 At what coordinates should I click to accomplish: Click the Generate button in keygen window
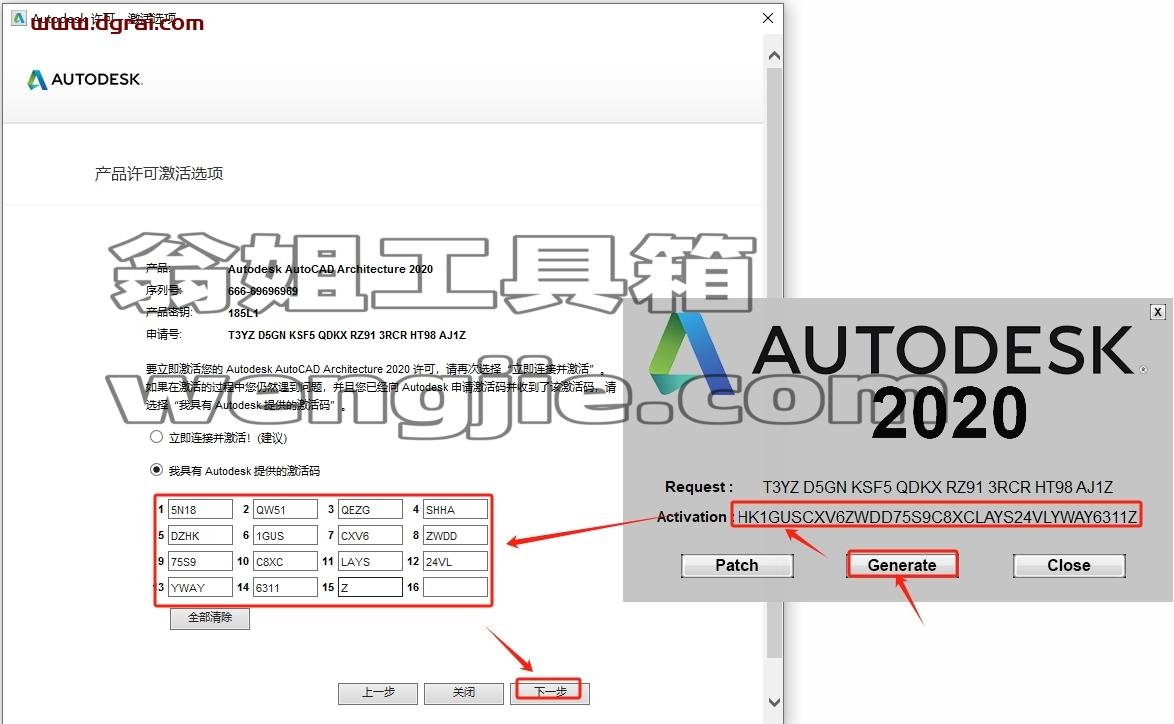tap(902, 565)
